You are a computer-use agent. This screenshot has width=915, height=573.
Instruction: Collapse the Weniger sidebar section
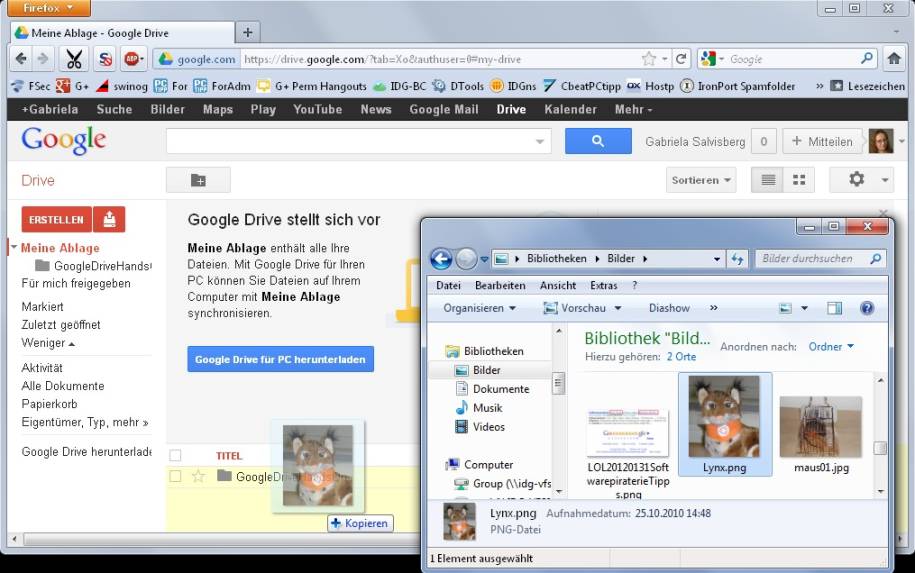(x=48, y=343)
